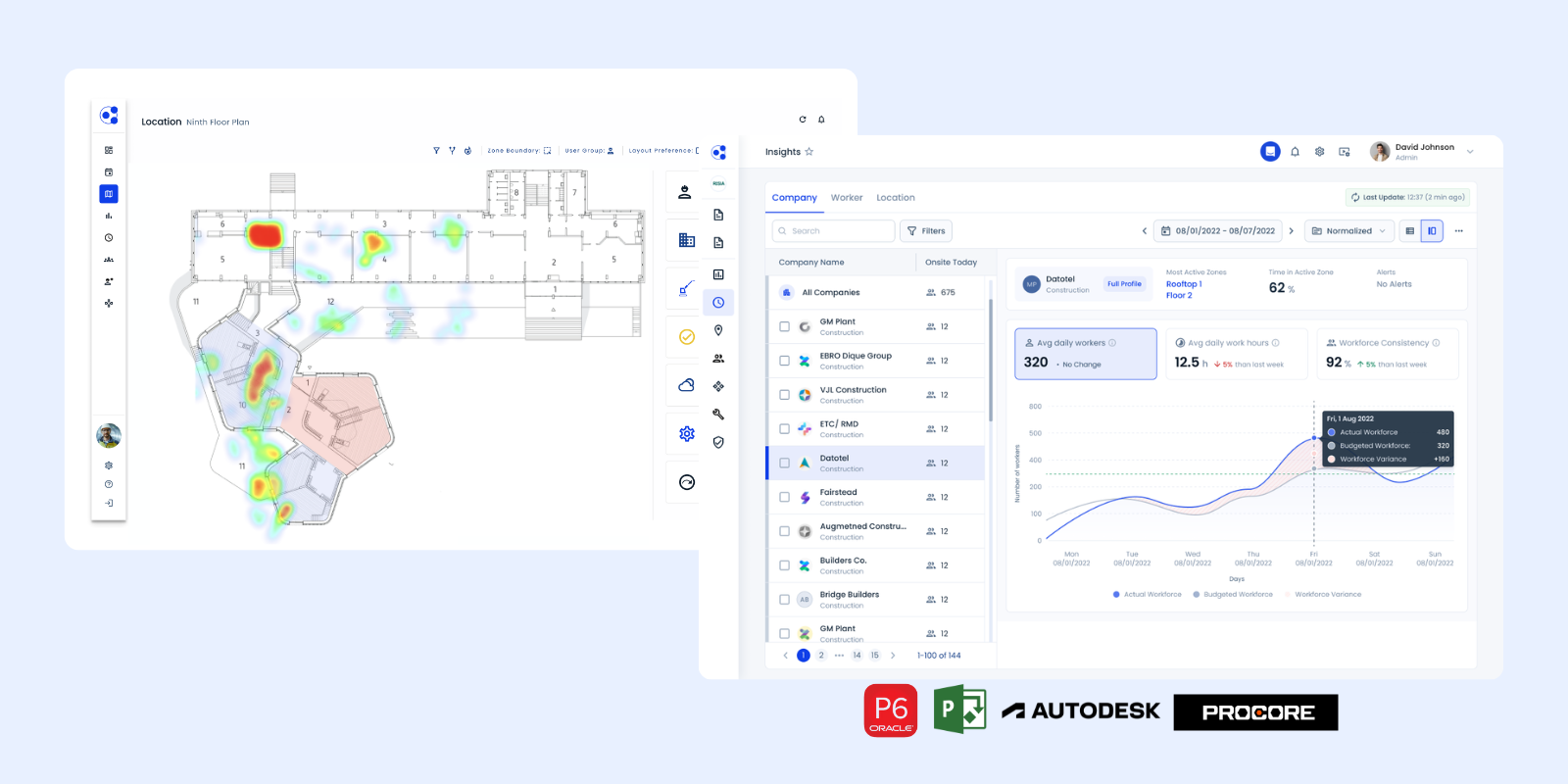Select the active clock icon in Insights sidebar
This screenshot has width=1568, height=784.
click(718, 303)
